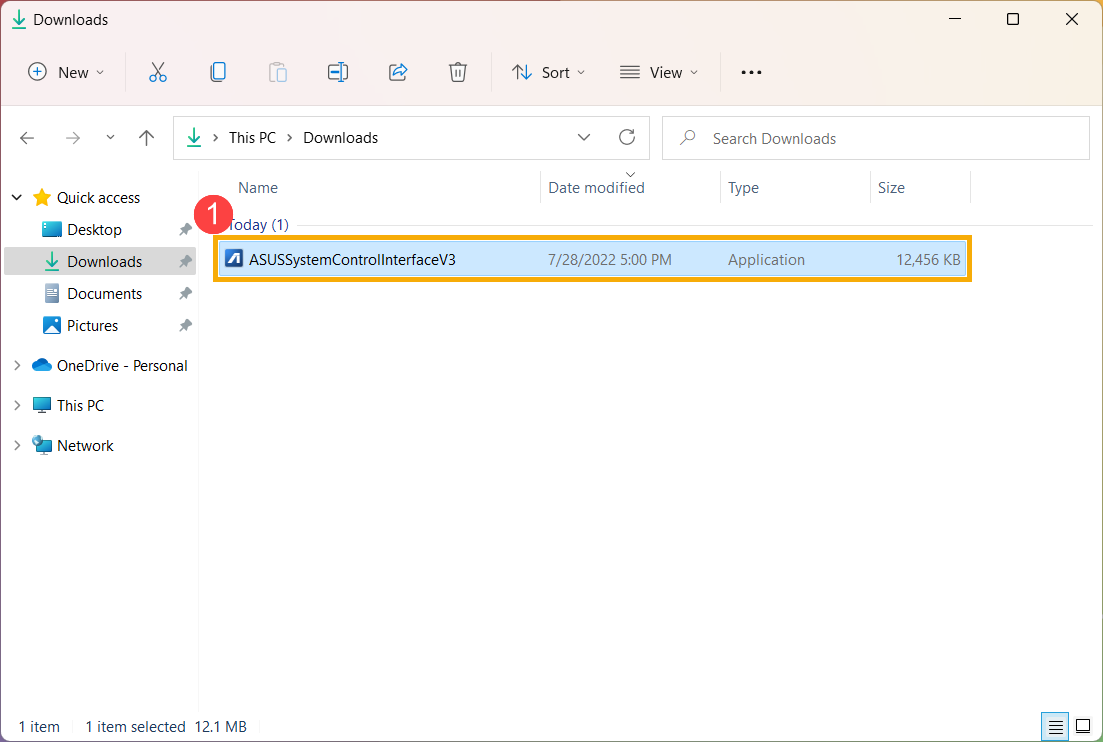Click the Downloads icon in title bar

[19, 19]
